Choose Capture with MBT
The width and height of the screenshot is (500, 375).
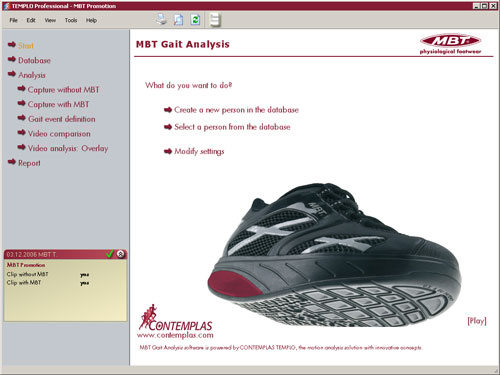[x=58, y=104]
